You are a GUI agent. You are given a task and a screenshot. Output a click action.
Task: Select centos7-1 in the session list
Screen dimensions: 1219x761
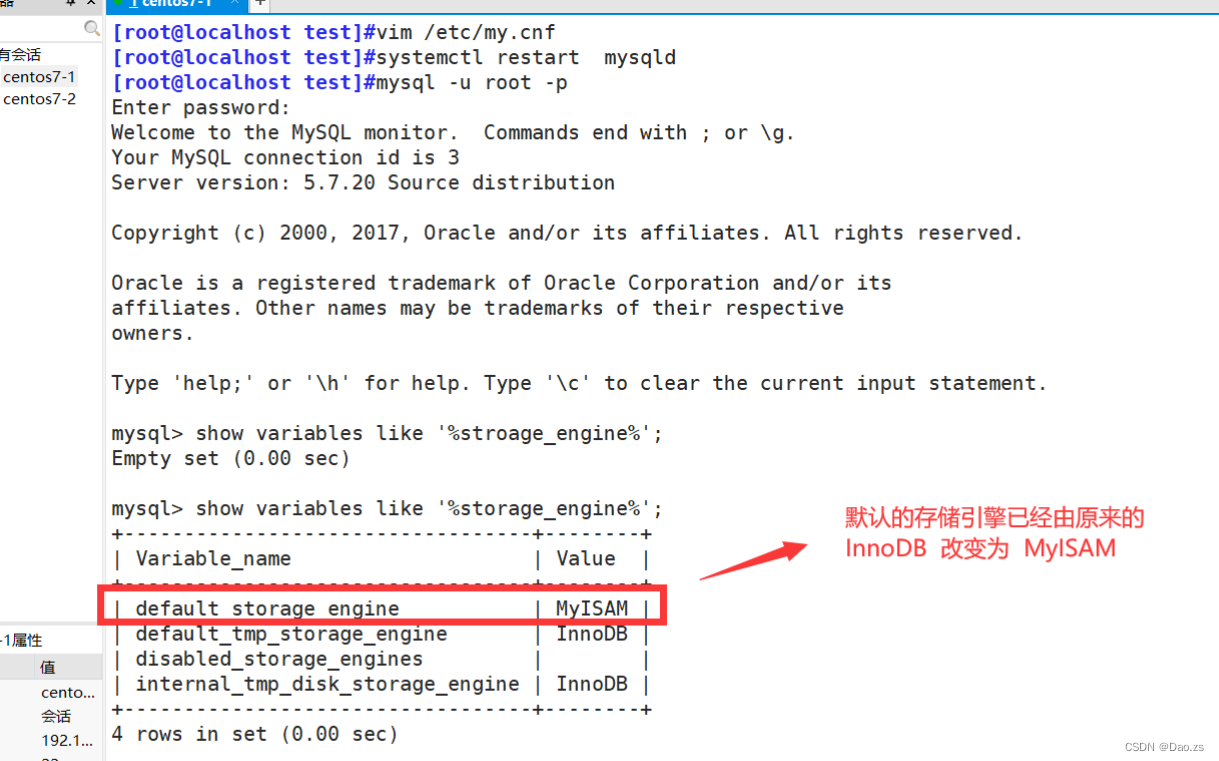coord(39,77)
